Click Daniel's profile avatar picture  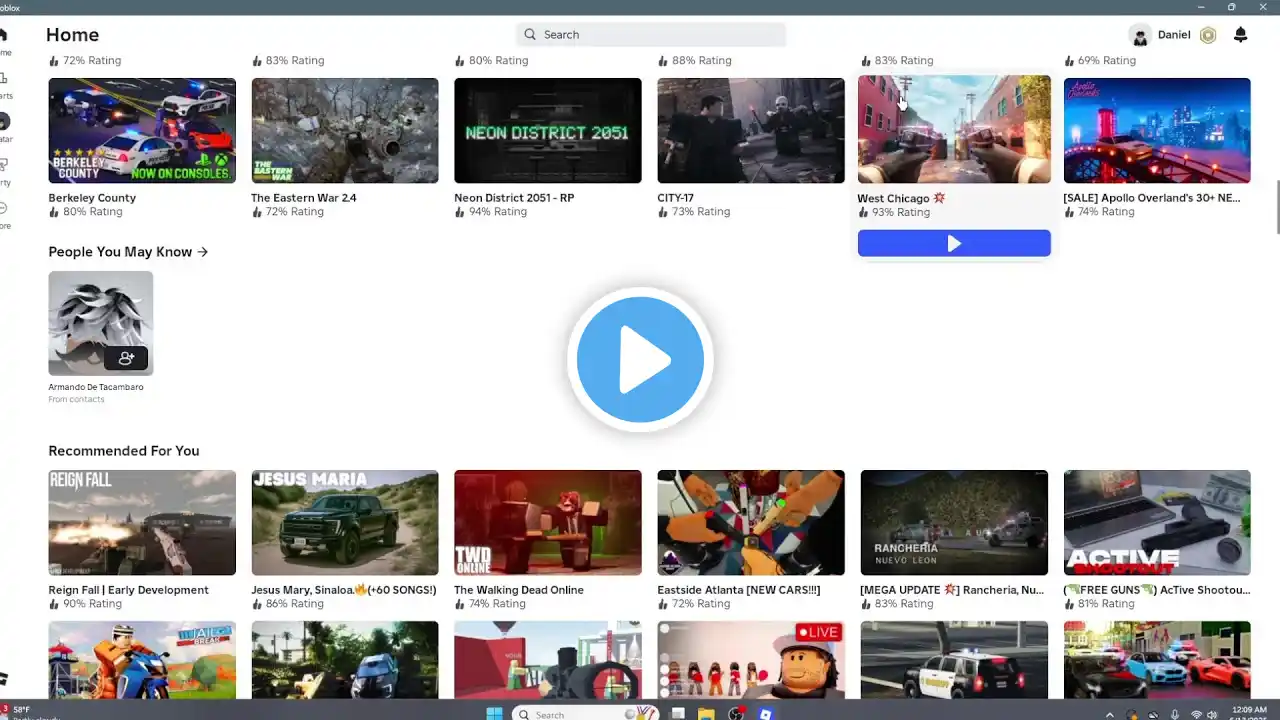[1140, 35]
